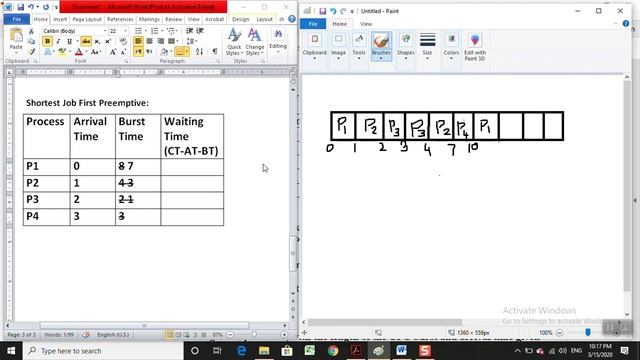The width and height of the screenshot is (640, 360).
Task: Click the Clipboard button in Paint
Action: click(x=315, y=47)
